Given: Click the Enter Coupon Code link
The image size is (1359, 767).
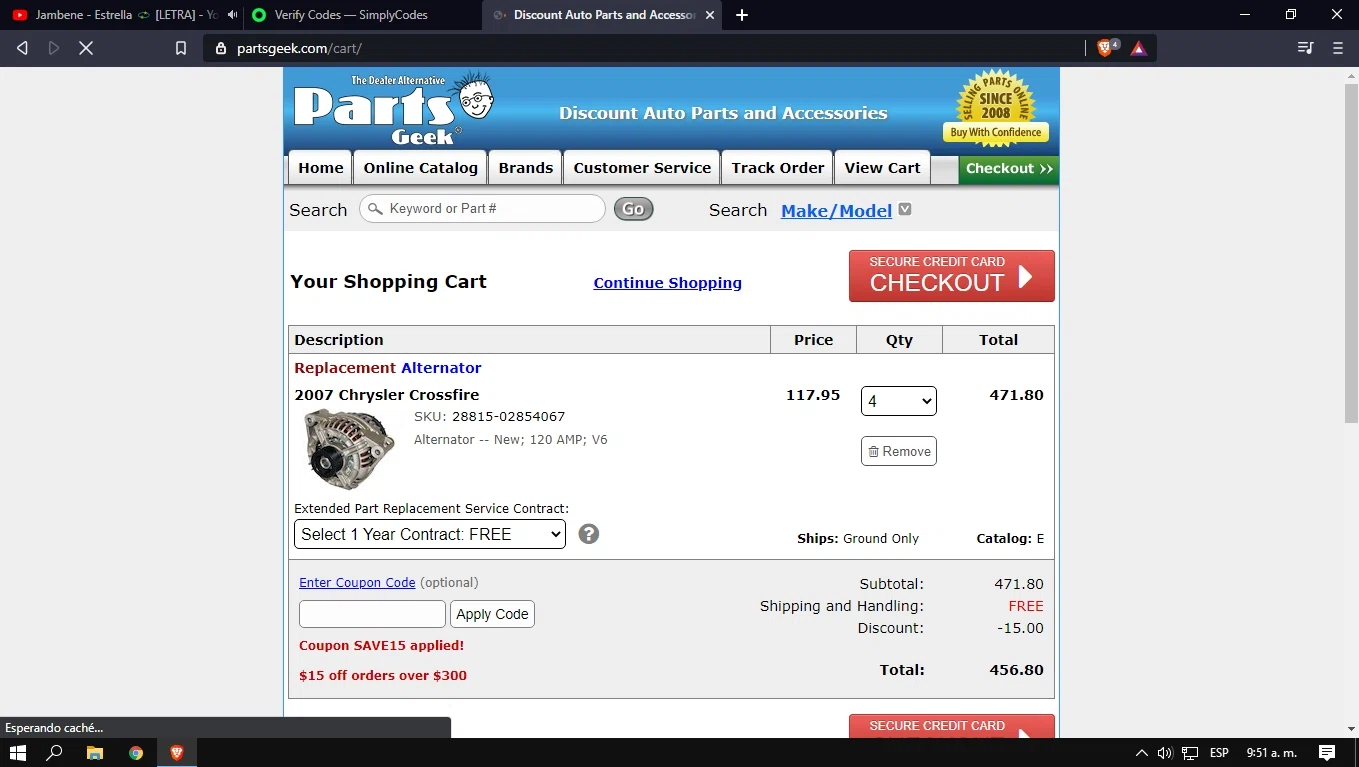Looking at the screenshot, I should tap(357, 583).
